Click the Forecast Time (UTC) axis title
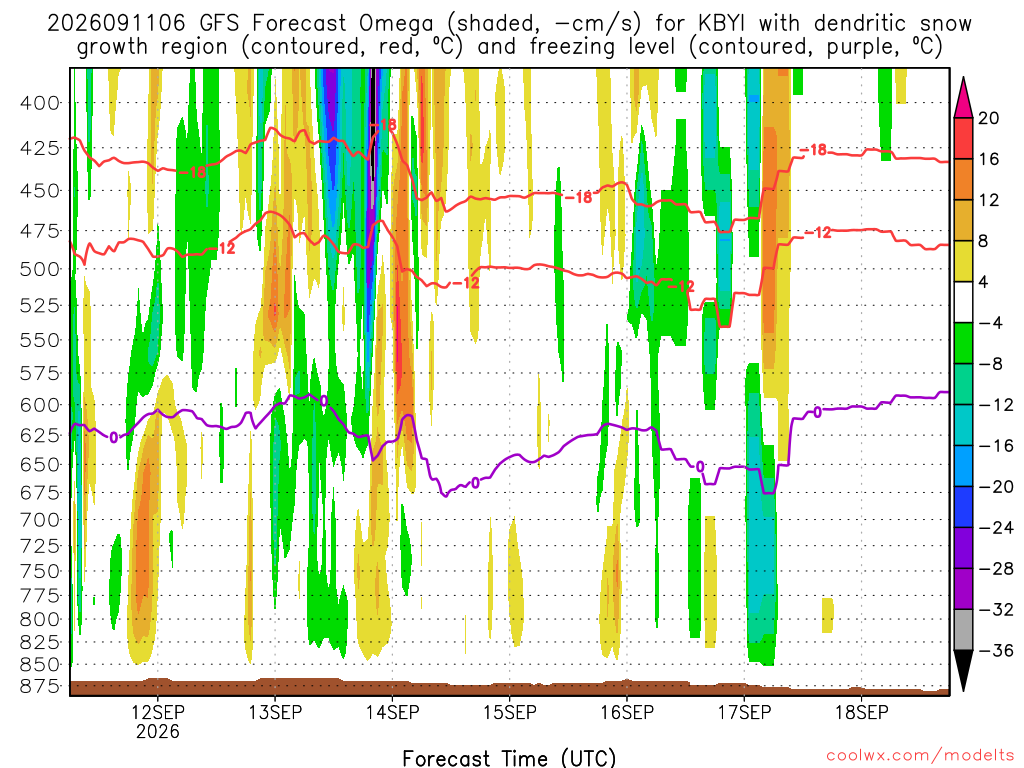Image resolution: width=1024 pixels, height=768 pixels. 509,758
